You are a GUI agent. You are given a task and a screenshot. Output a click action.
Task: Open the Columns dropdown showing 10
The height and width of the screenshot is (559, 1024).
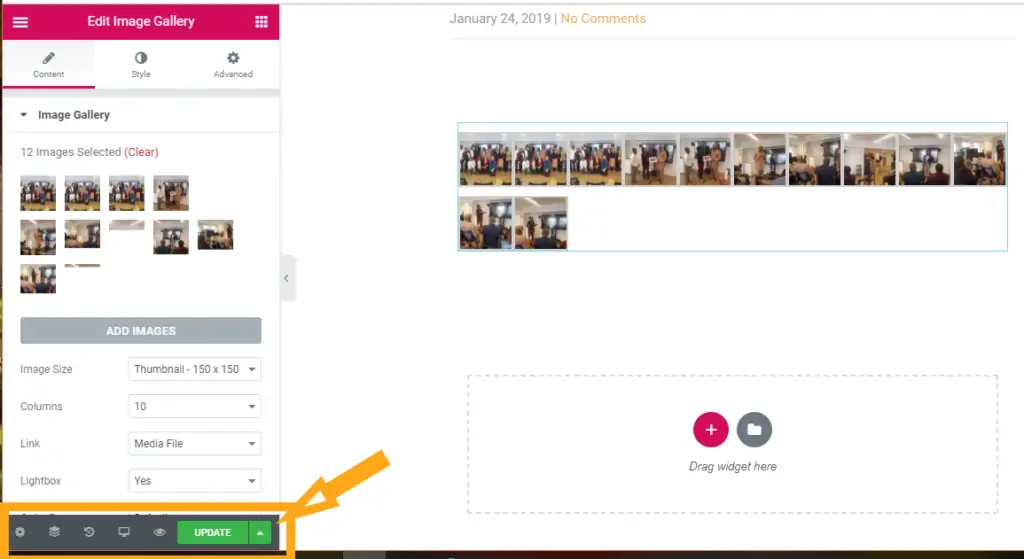coord(195,406)
